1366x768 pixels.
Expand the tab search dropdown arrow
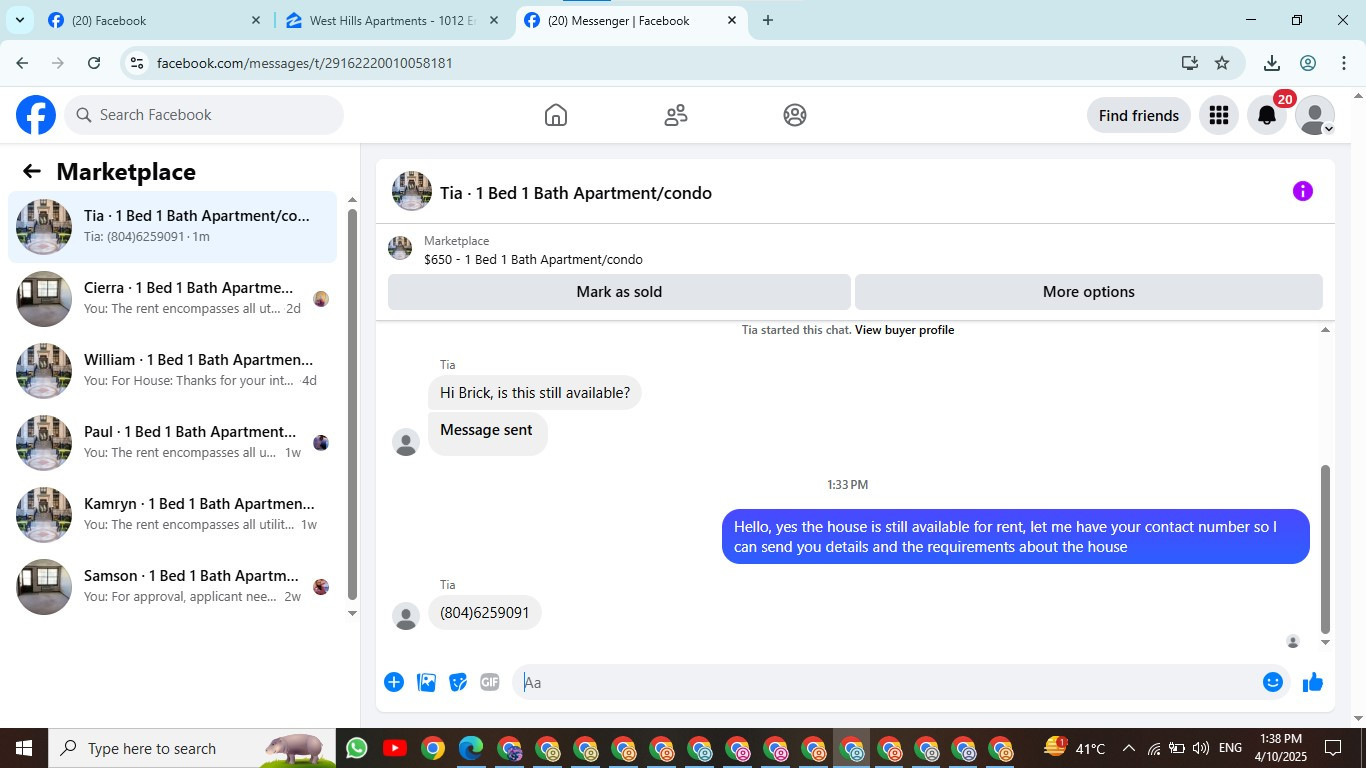coord(19,20)
